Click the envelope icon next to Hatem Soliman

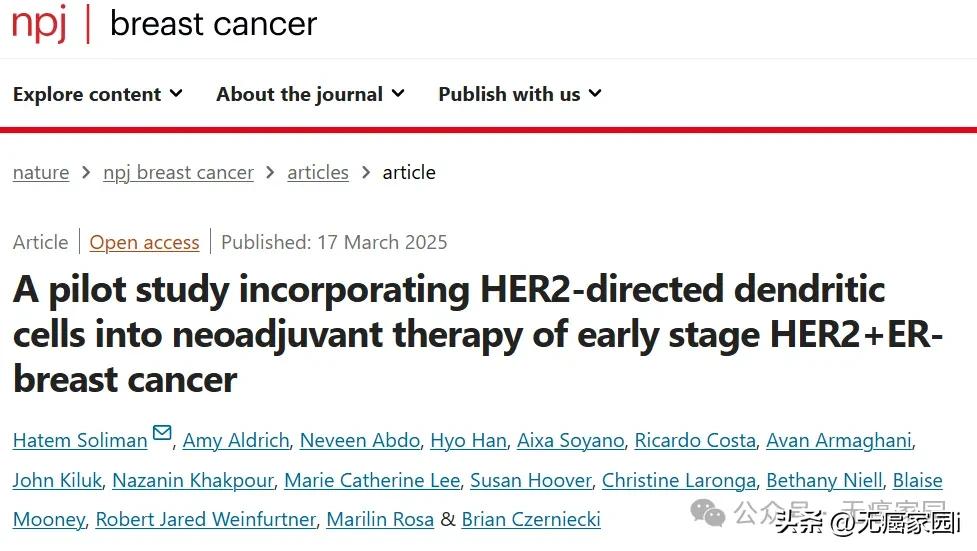(x=162, y=434)
